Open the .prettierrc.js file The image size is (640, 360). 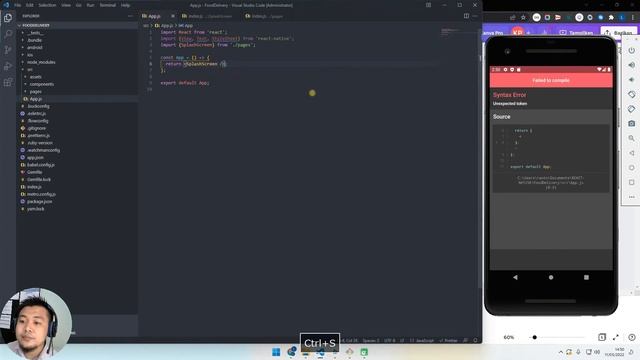point(38,136)
